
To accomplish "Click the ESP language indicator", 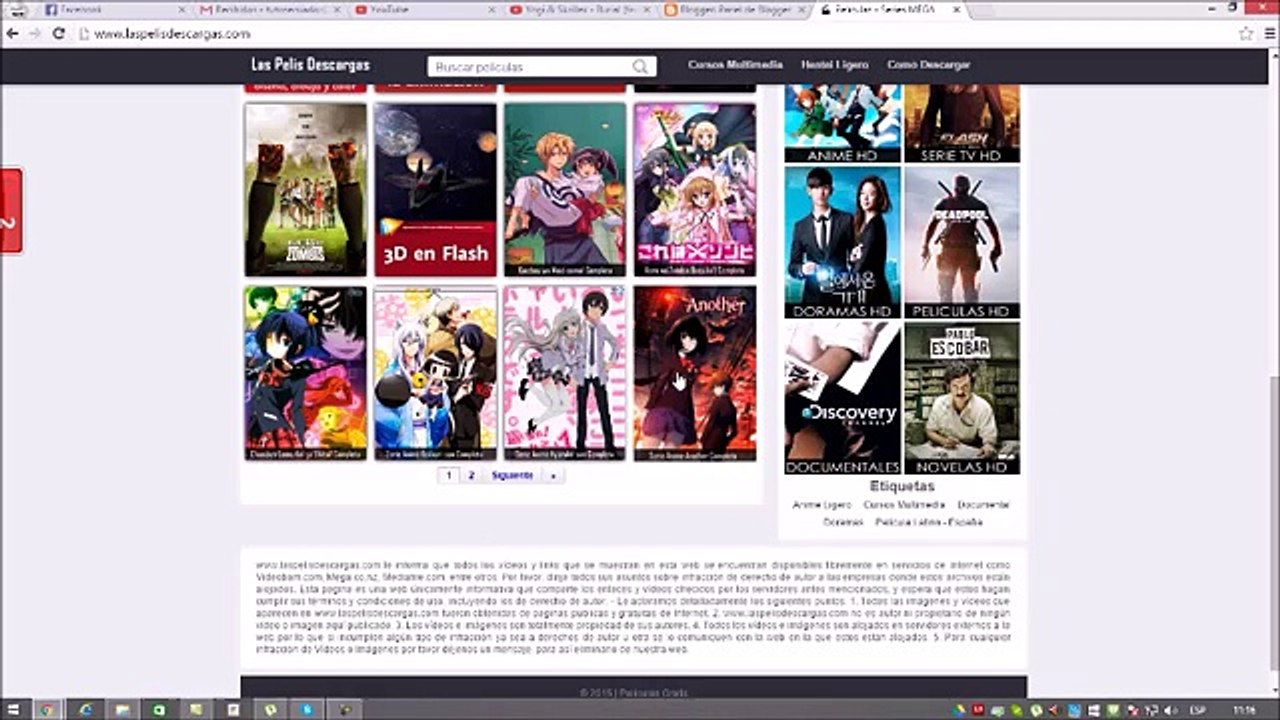I will [1197, 709].
